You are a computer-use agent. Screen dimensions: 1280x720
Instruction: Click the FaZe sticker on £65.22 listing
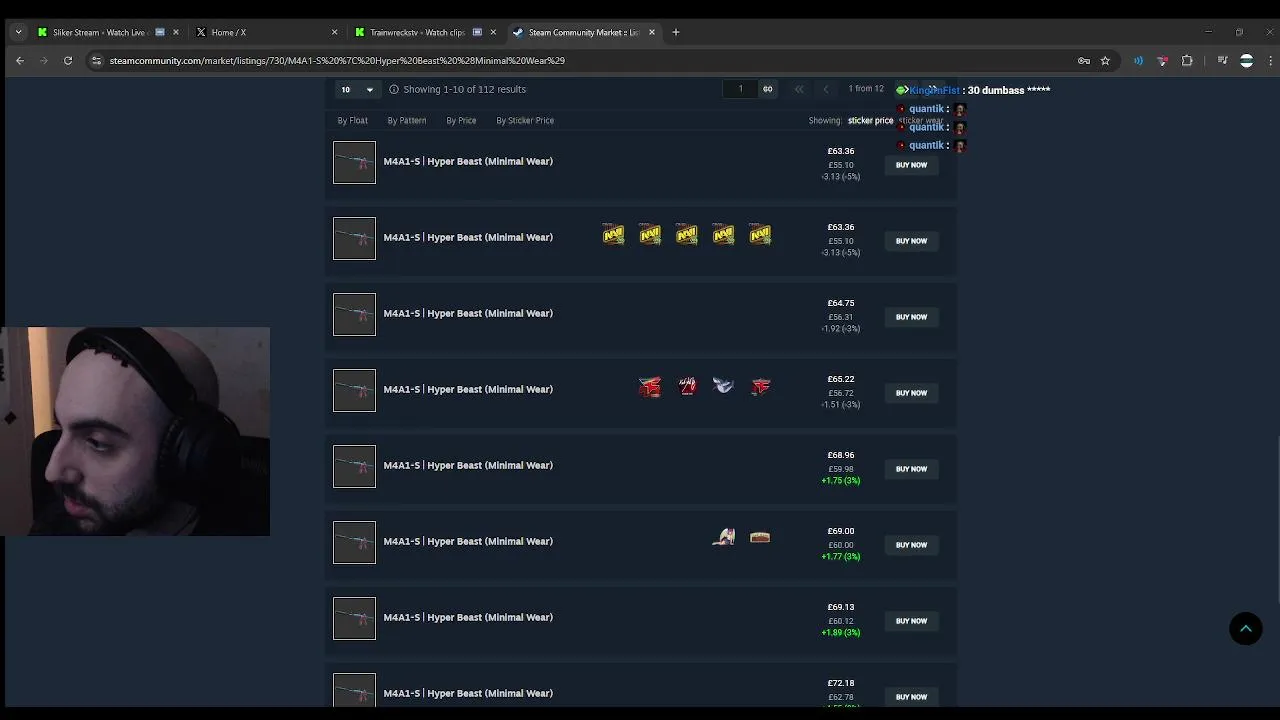(760, 387)
